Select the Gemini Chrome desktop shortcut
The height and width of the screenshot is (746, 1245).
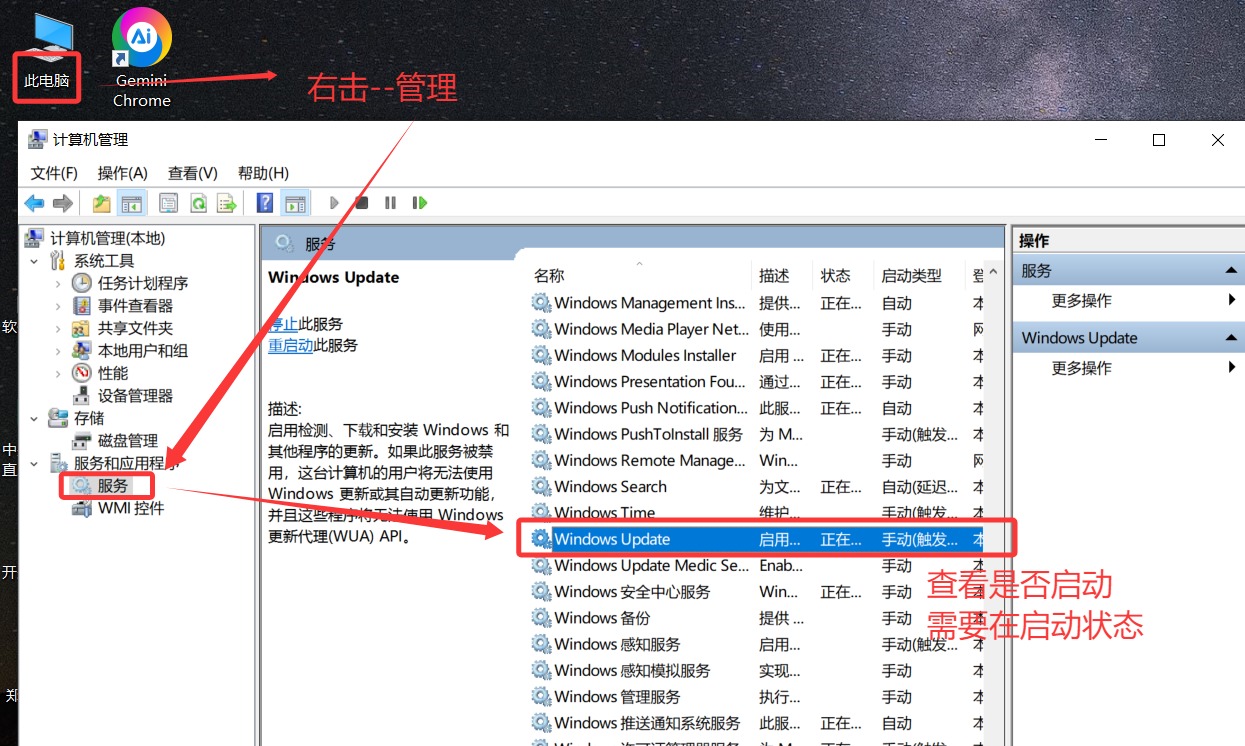[142, 58]
